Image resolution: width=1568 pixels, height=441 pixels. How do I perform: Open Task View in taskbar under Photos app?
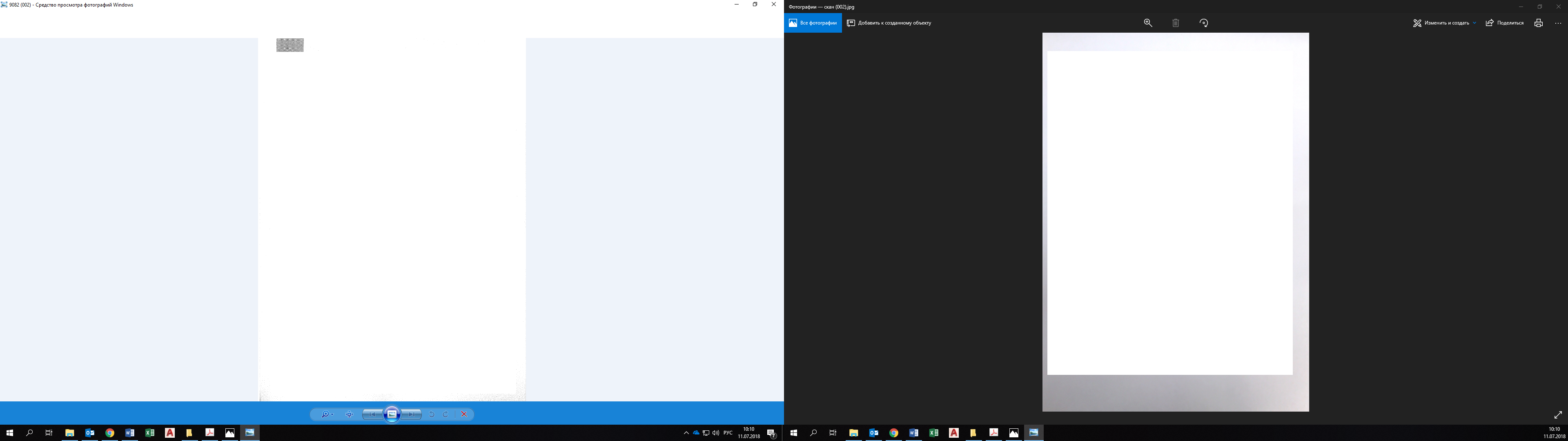(x=833, y=433)
